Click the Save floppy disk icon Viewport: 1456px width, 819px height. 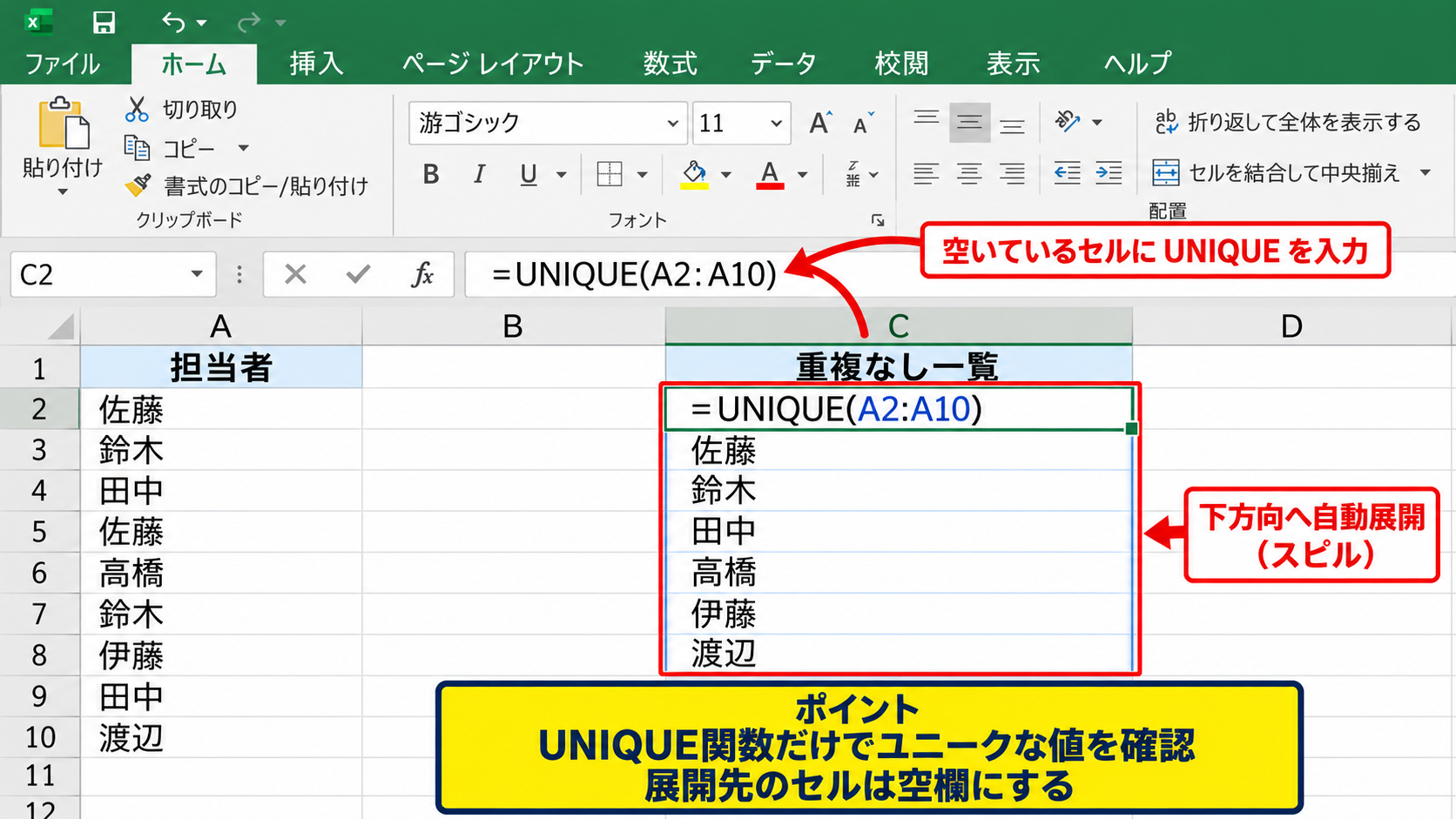pyautogui.click(x=104, y=22)
